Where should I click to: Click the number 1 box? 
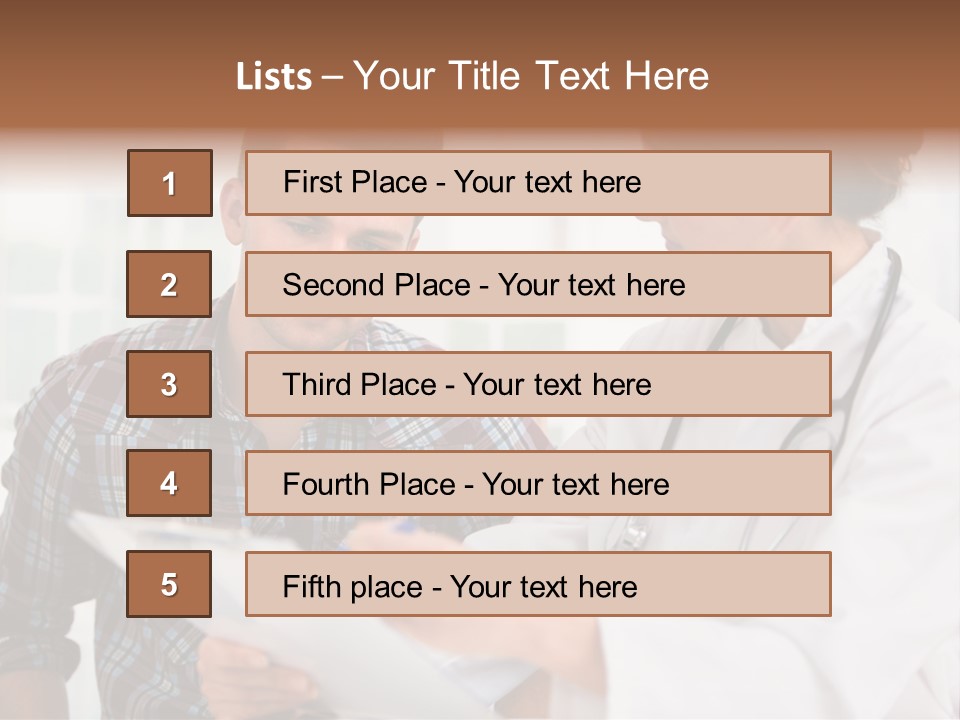pyautogui.click(x=170, y=183)
